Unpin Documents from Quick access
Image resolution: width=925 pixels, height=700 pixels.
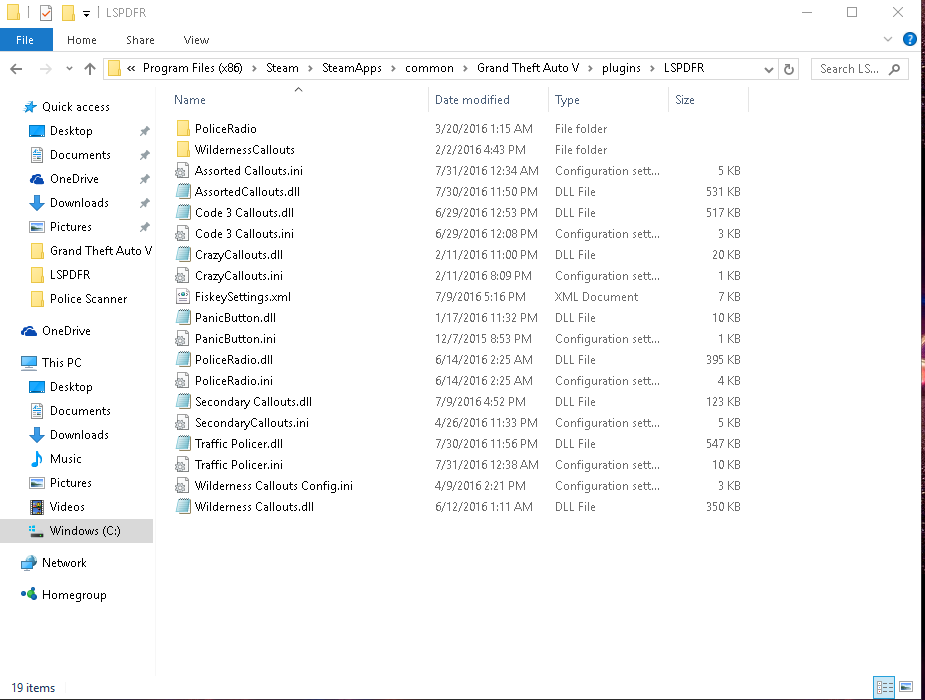tap(145, 155)
